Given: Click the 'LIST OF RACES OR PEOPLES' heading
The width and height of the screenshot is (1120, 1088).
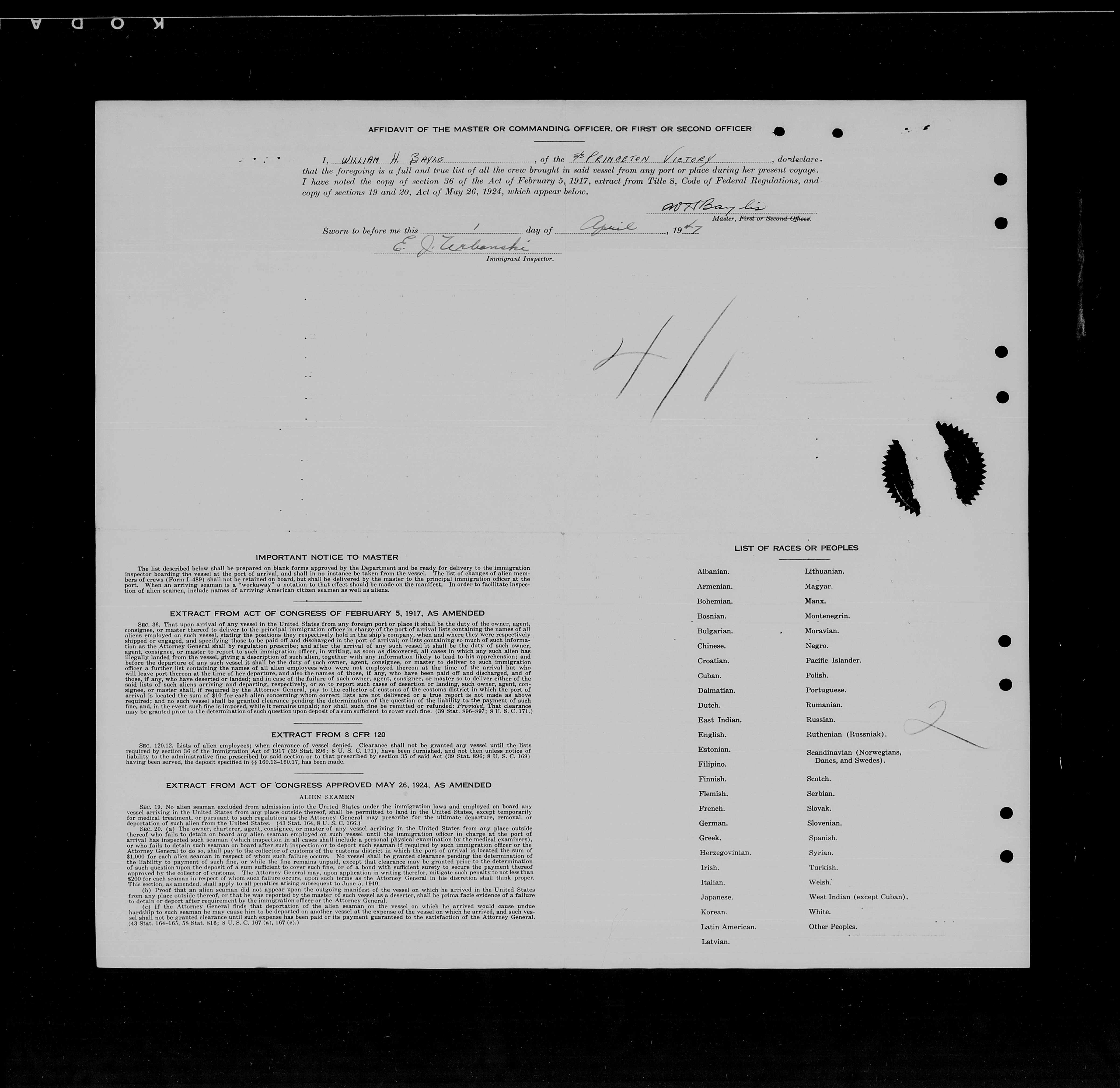Looking at the screenshot, I should click(x=796, y=548).
